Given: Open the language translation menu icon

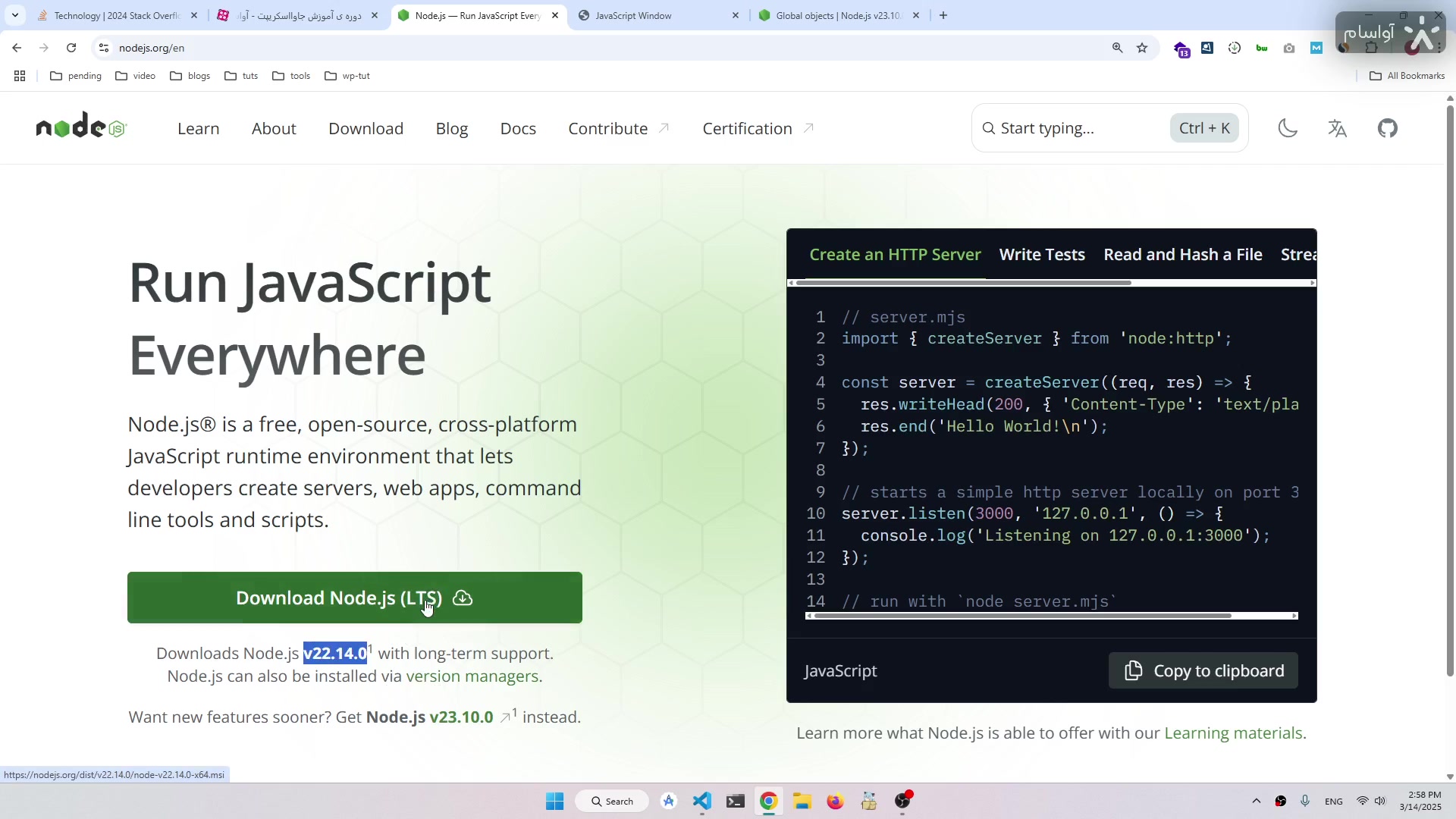Looking at the screenshot, I should [x=1338, y=128].
